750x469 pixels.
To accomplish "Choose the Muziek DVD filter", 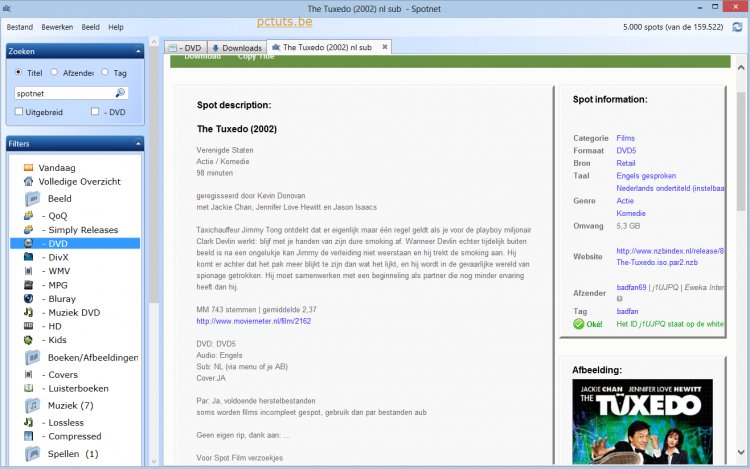I will tap(74, 312).
